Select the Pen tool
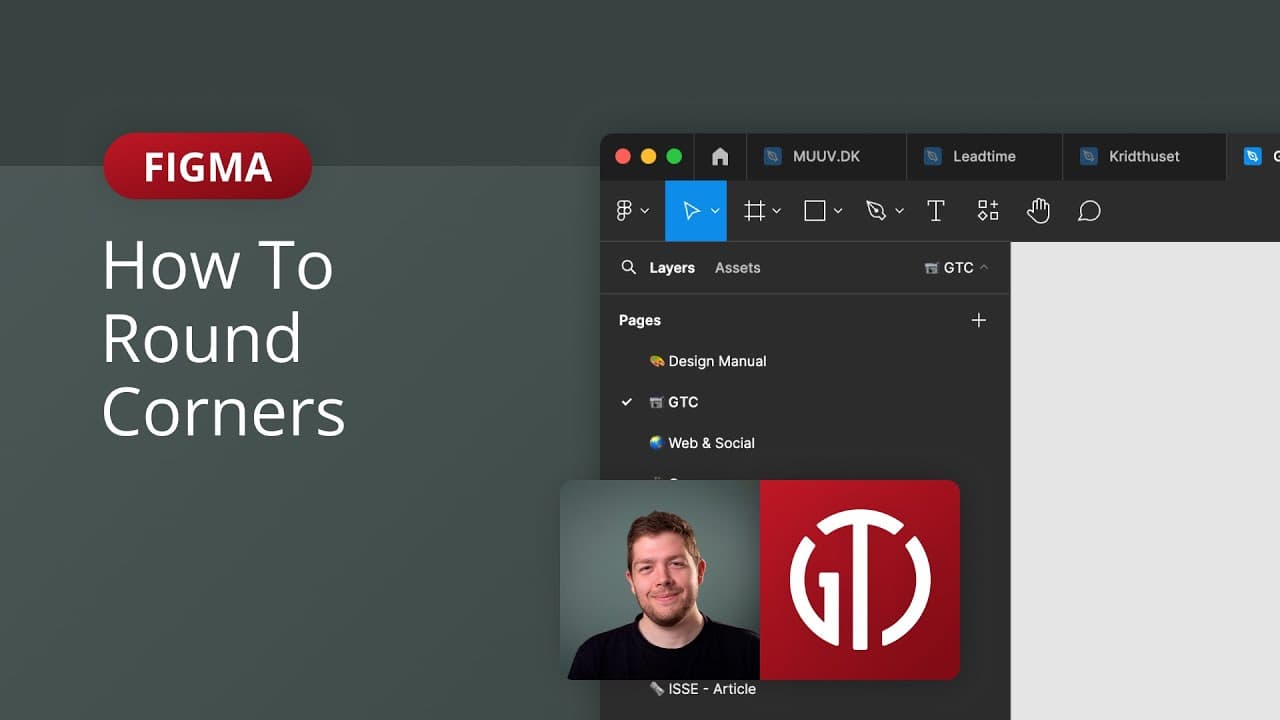This screenshot has width=1280, height=720. point(877,211)
